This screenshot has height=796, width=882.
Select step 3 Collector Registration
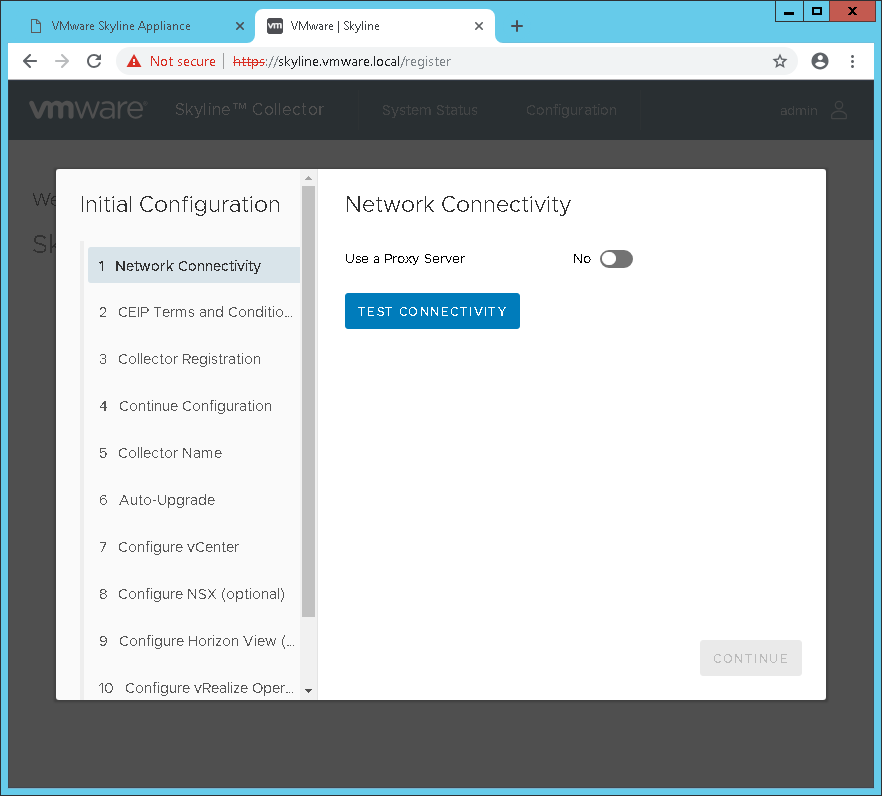tap(194, 359)
